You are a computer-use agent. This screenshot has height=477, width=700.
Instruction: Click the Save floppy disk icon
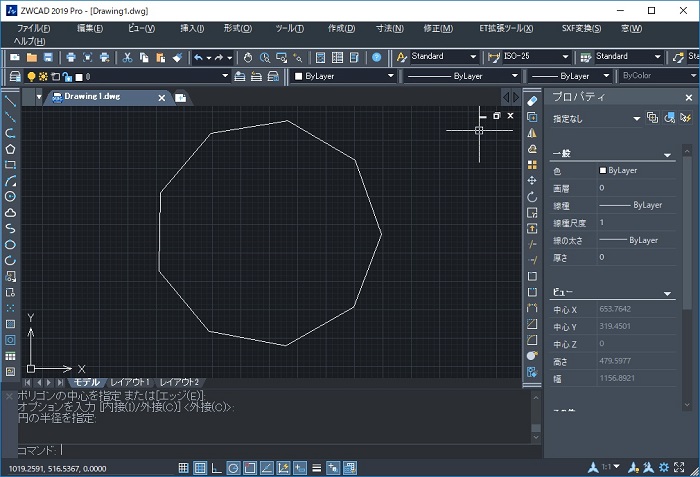[x=48, y=58]
